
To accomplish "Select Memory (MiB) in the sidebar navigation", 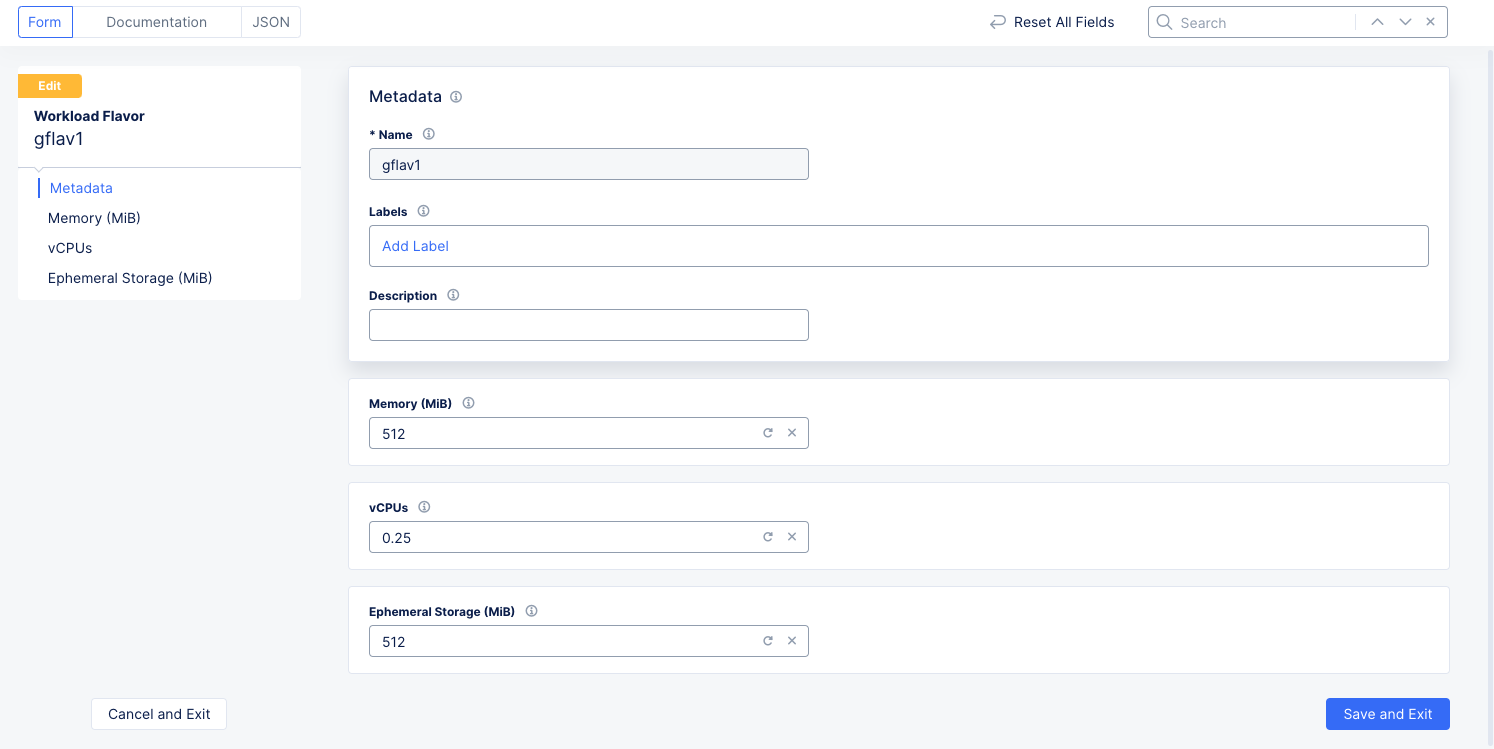I will (94, 218).
